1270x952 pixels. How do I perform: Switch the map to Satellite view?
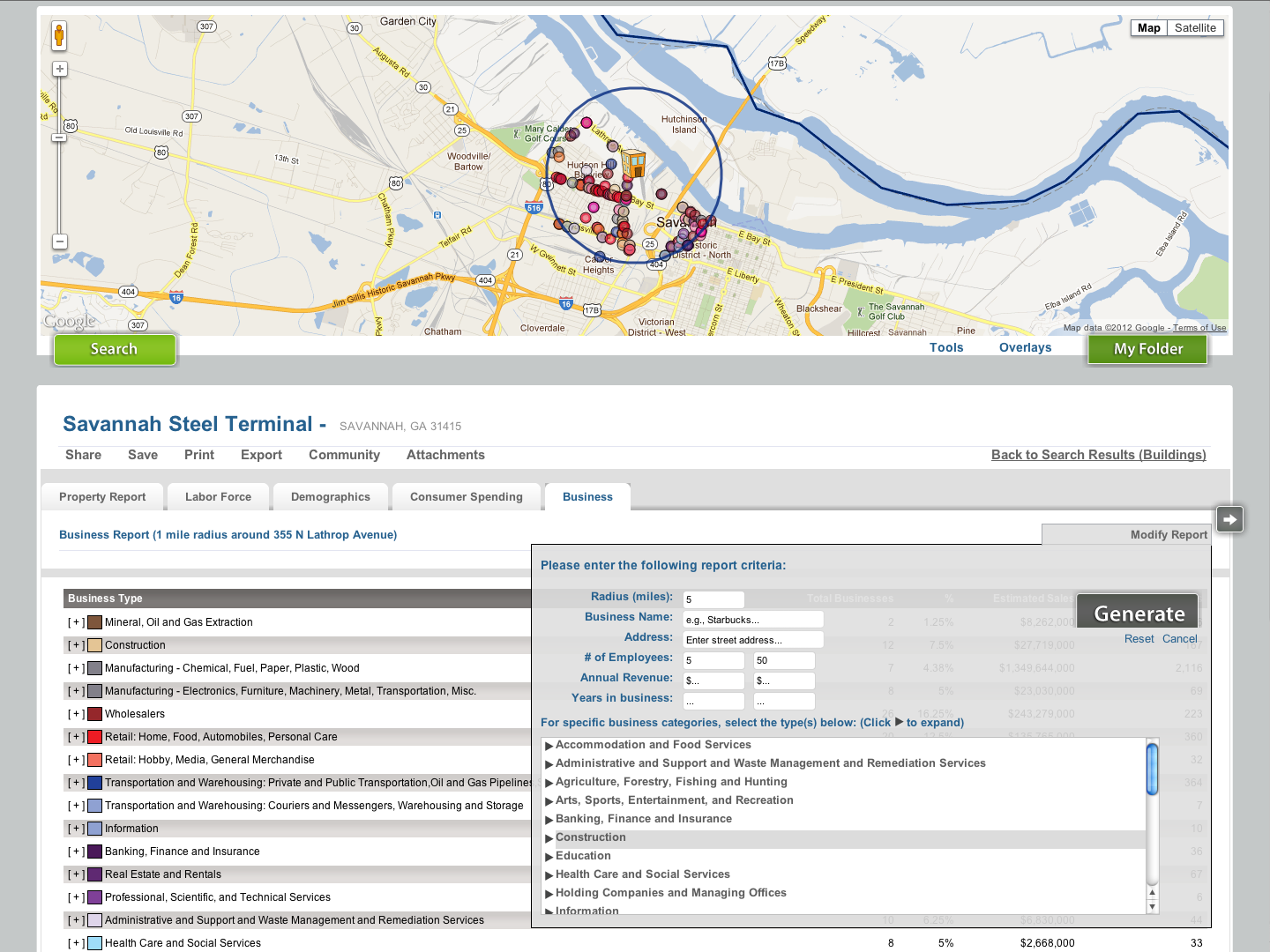tap(1194, 27)
